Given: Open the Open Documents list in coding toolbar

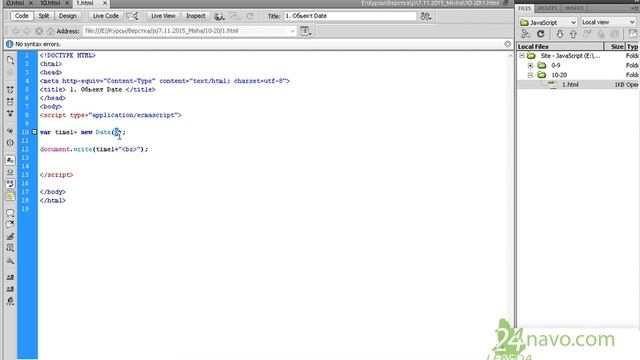Looking at the screenshot, I should click(10, 60).
